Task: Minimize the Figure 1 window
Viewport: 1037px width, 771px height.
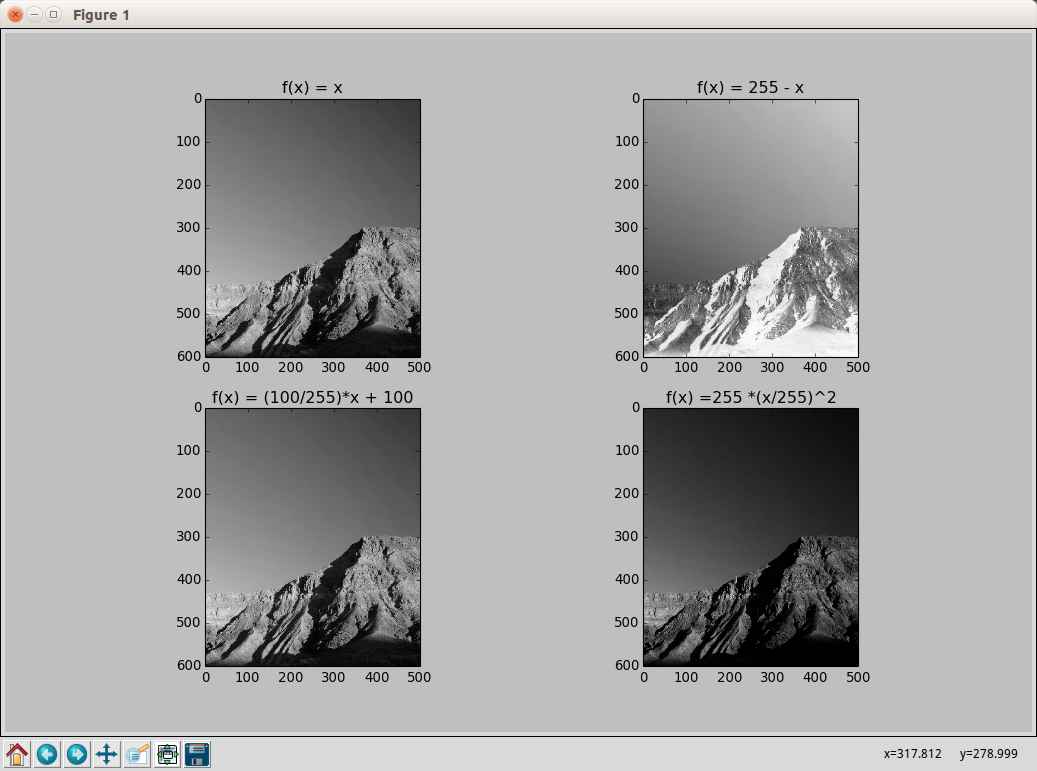Action: [x=34, y=15]
